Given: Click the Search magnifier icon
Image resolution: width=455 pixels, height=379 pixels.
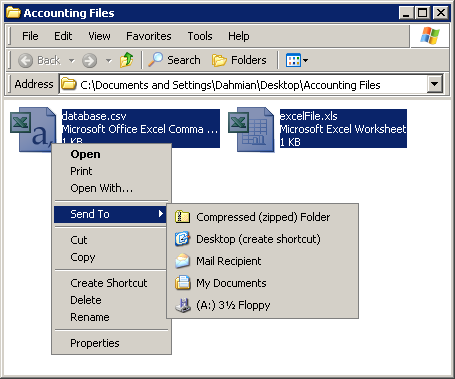Looking at the screenshot, I should tap(155, 60).
